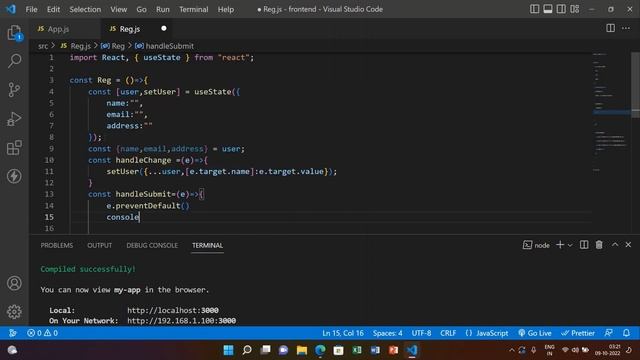Open the terminal launch profile dropdown arrow
Viewport: 640px width, 360px height.
[x=570, y=245]
